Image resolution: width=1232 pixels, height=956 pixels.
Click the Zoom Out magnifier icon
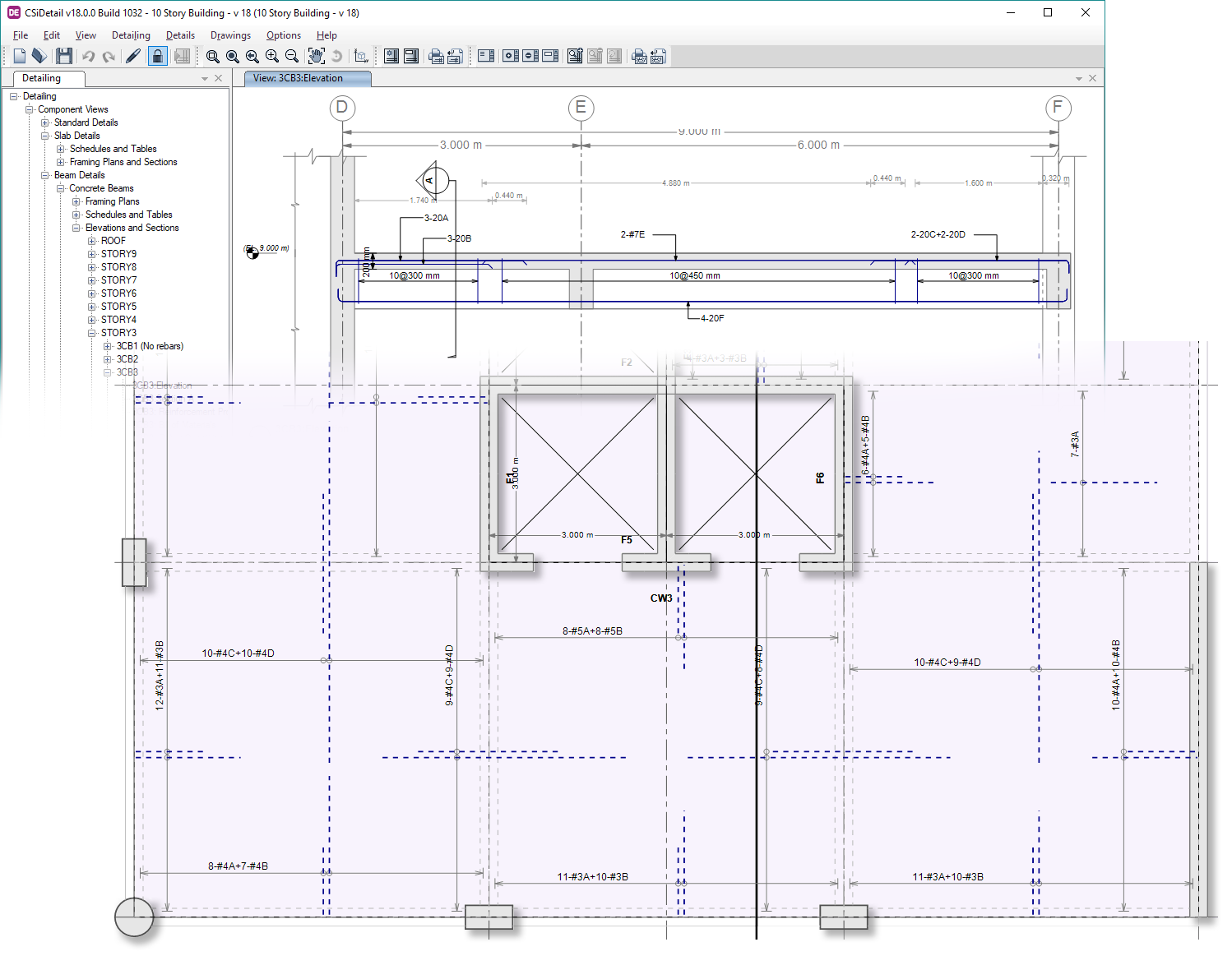(292, 56)
